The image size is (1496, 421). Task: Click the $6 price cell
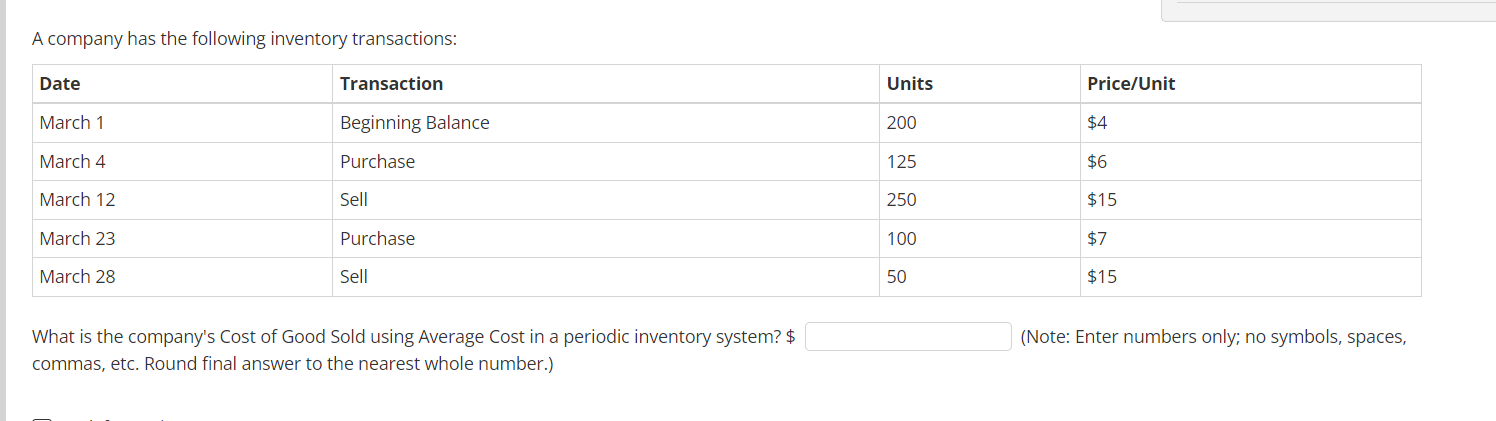pos(1250,162)
